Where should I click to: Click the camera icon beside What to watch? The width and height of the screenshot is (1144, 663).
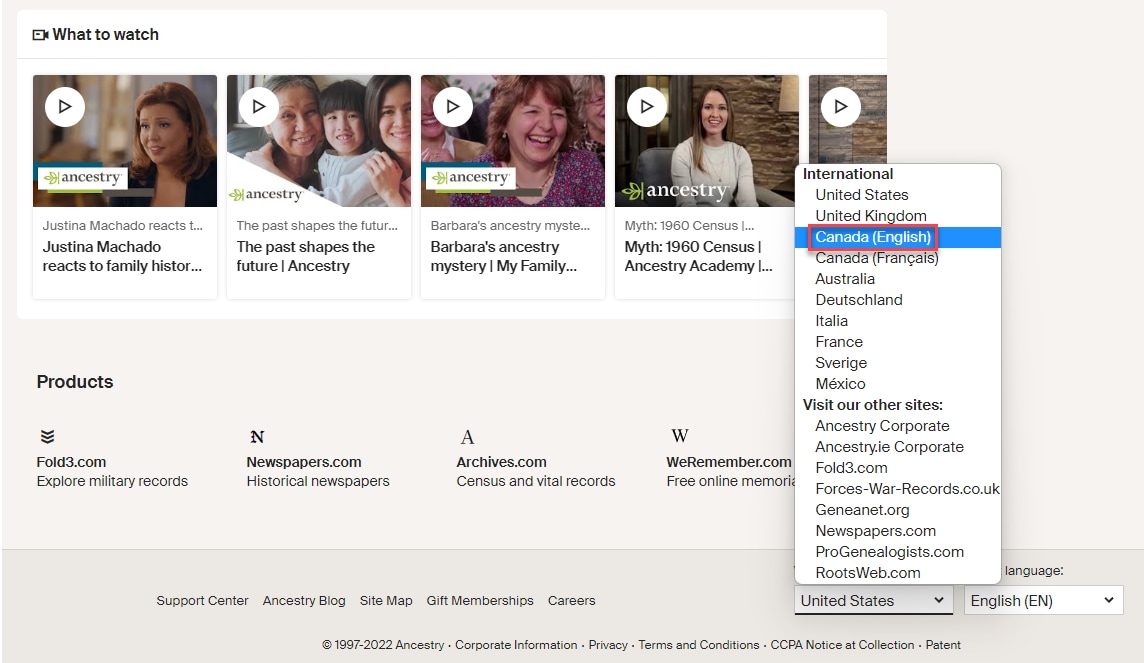(40, 34)
